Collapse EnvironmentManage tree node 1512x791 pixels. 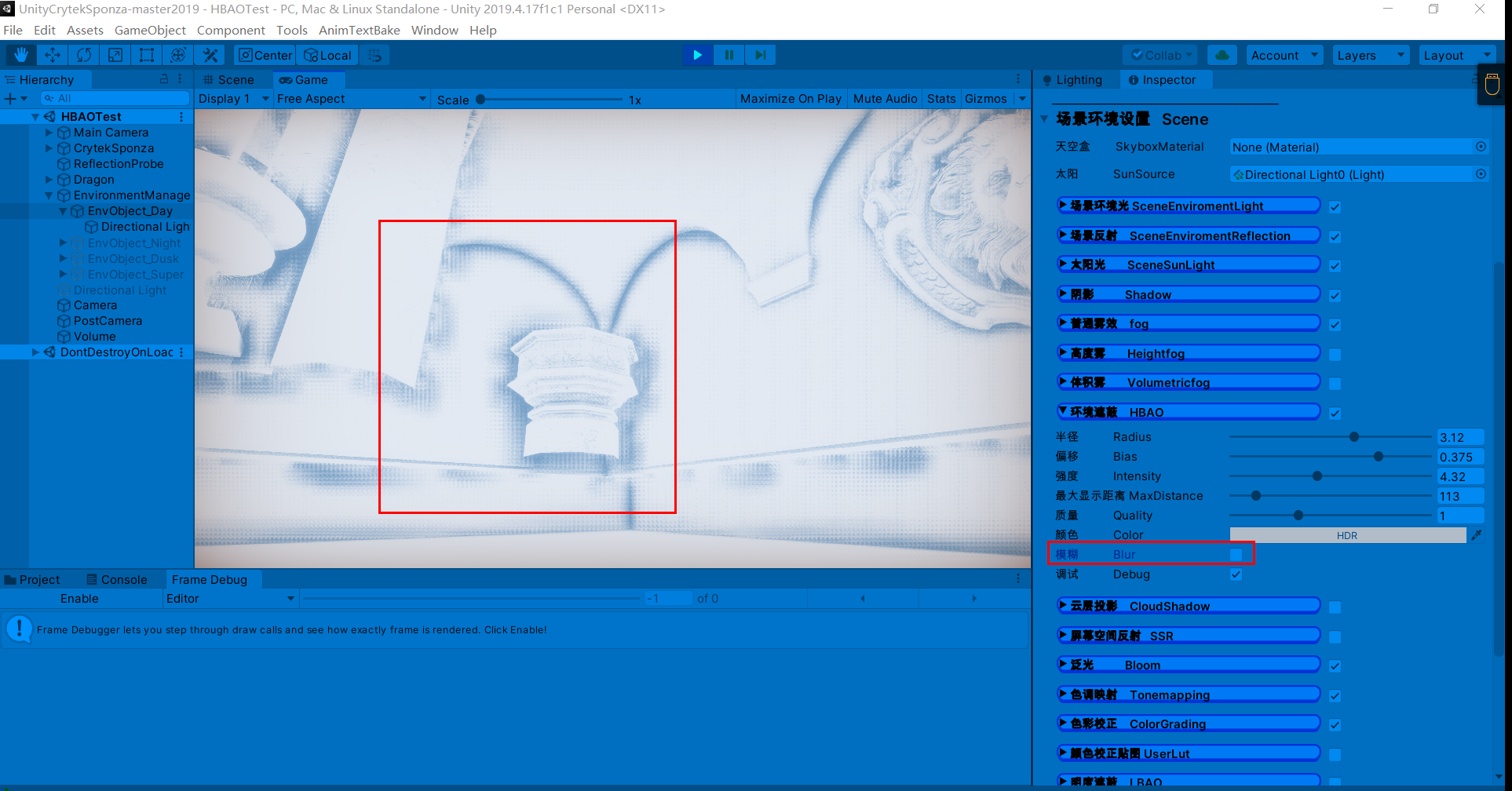click(x=49, y=195)
